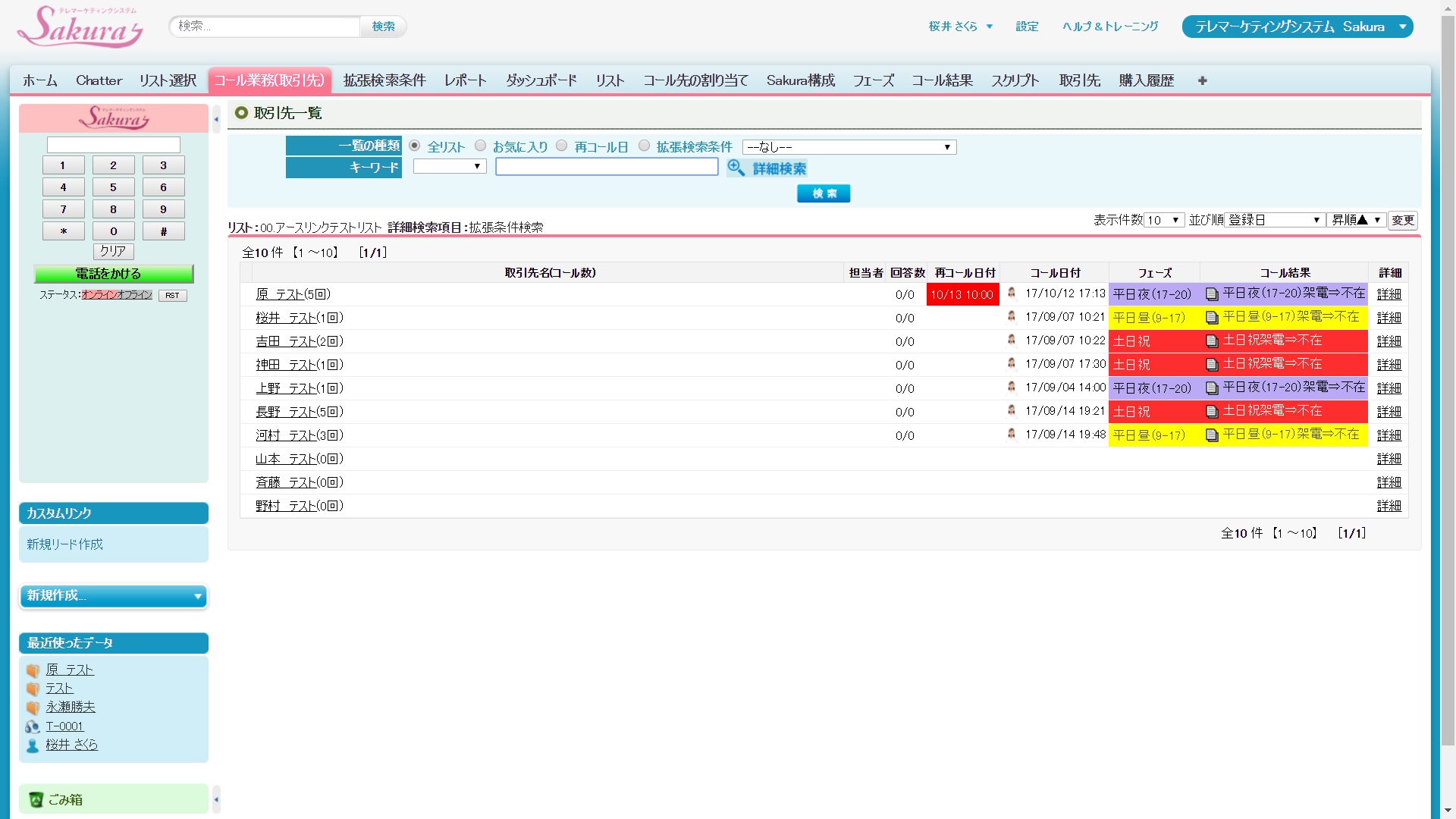This screenshot has height=819, width=1456.
Task: Switch to the ダッシュボード tab
Action: (541, 80)
